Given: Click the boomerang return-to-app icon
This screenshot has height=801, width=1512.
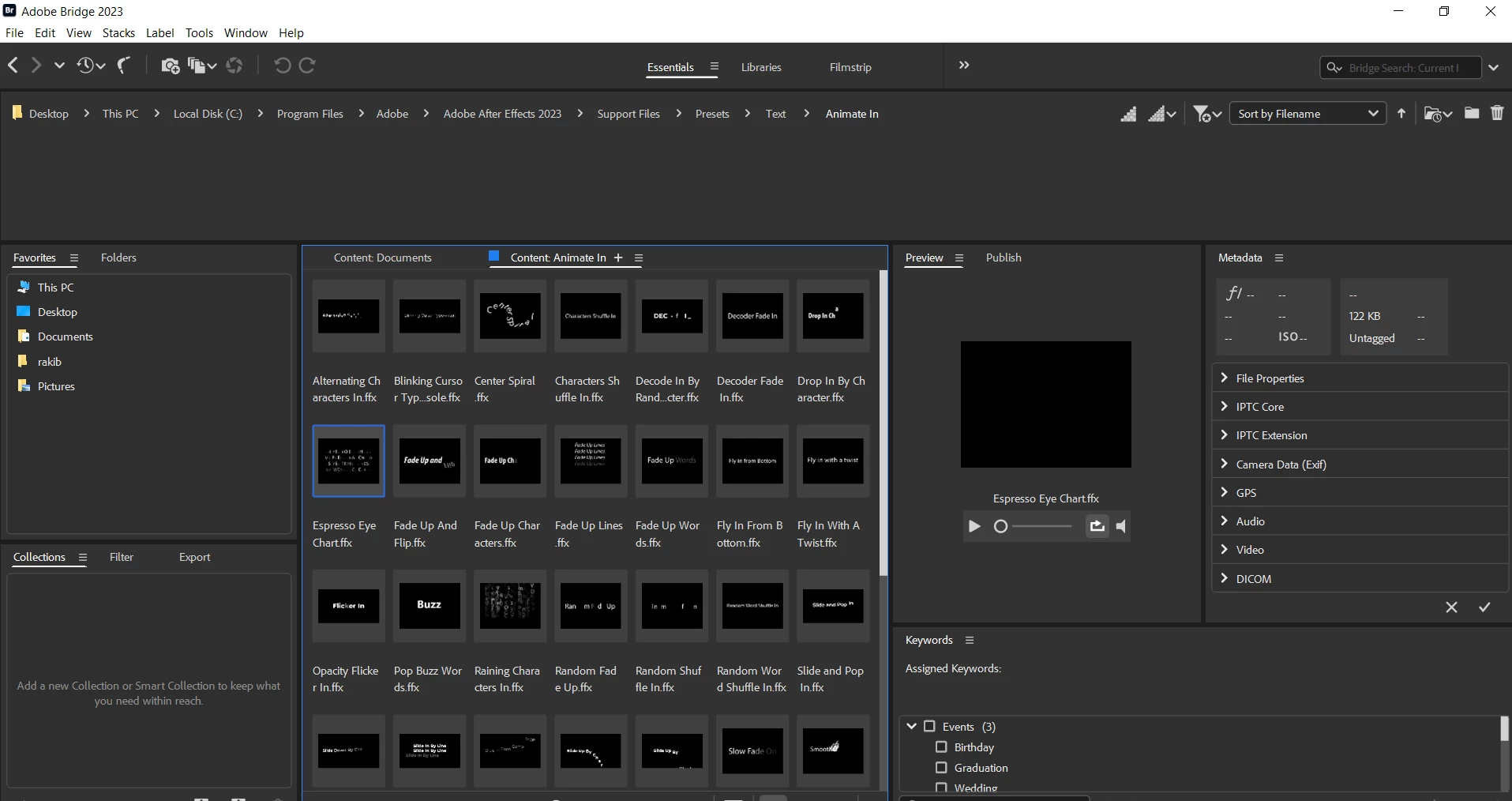Looking at the screenshot, I should click(124, 66).
